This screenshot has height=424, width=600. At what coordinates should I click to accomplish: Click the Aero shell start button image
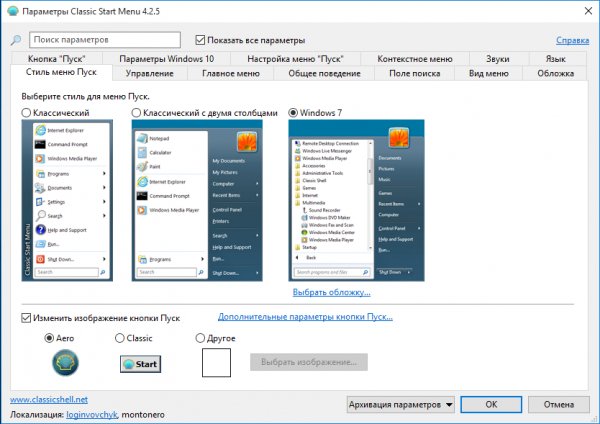coord(65,362)
